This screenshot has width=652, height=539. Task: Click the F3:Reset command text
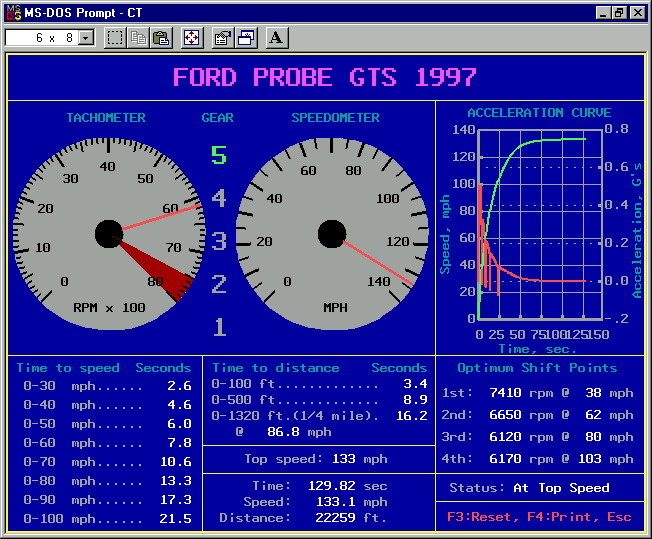482,518
